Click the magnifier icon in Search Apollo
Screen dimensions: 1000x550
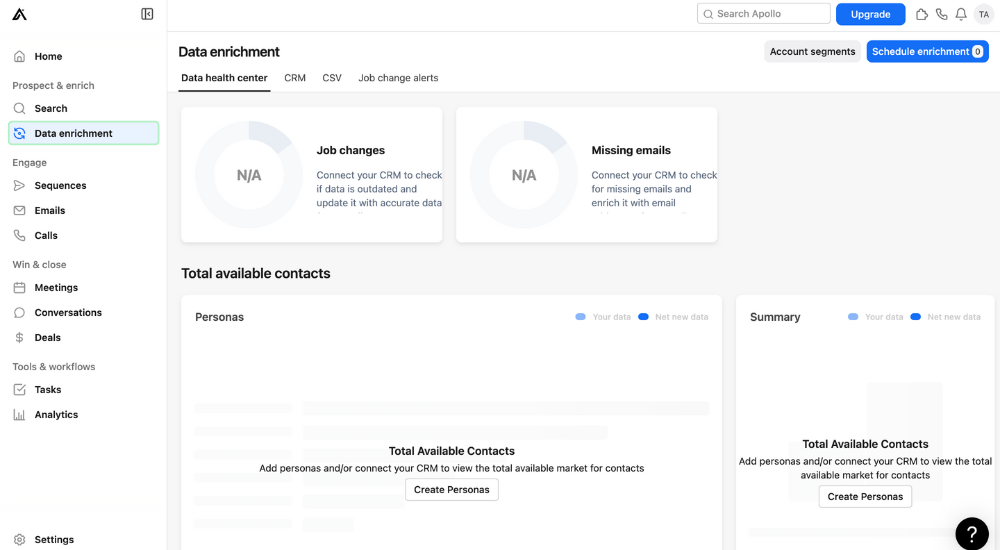coord(708,14)
